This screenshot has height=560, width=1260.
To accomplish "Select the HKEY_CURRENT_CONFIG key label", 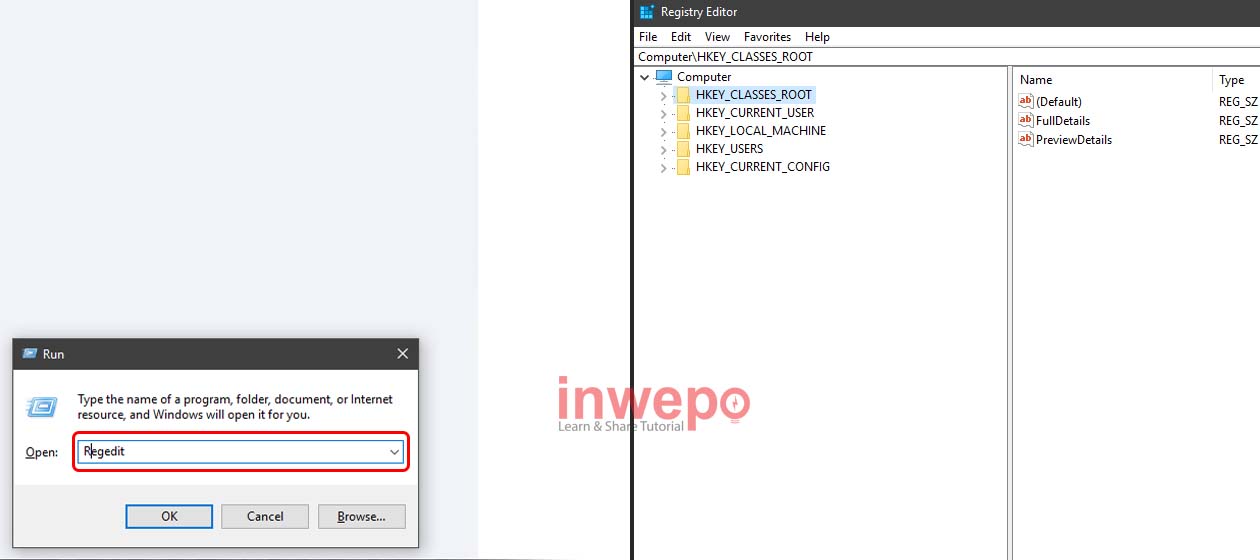I will (x=763, y=167).
